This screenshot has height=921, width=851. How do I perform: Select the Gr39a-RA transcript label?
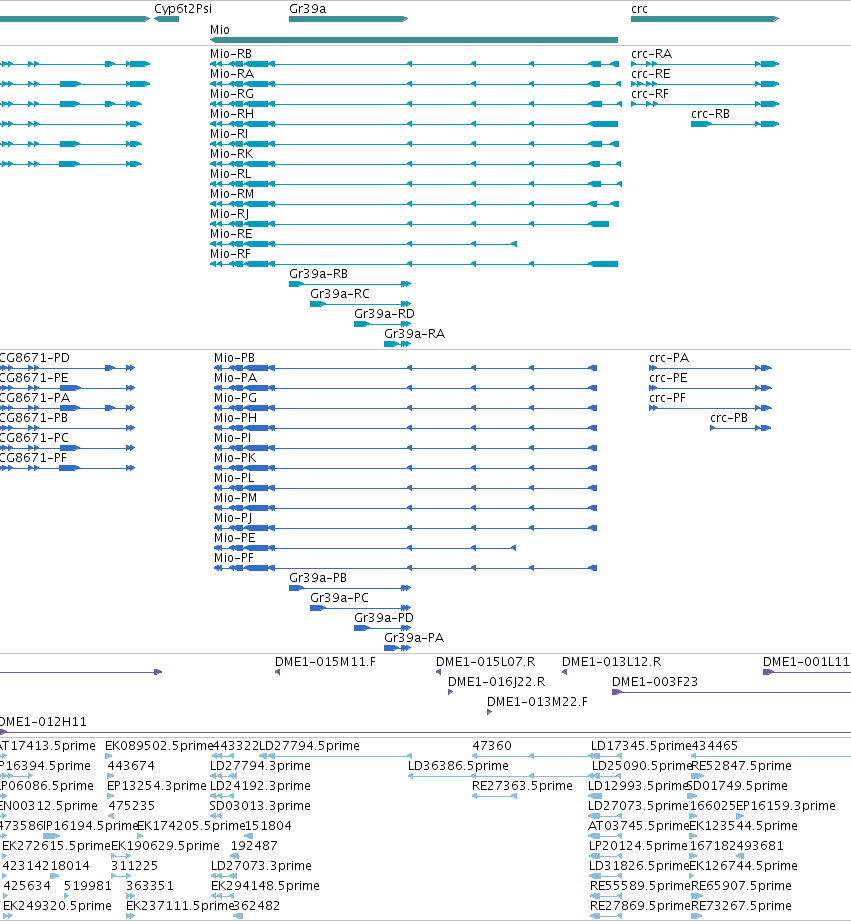click(x=415, y=334)
